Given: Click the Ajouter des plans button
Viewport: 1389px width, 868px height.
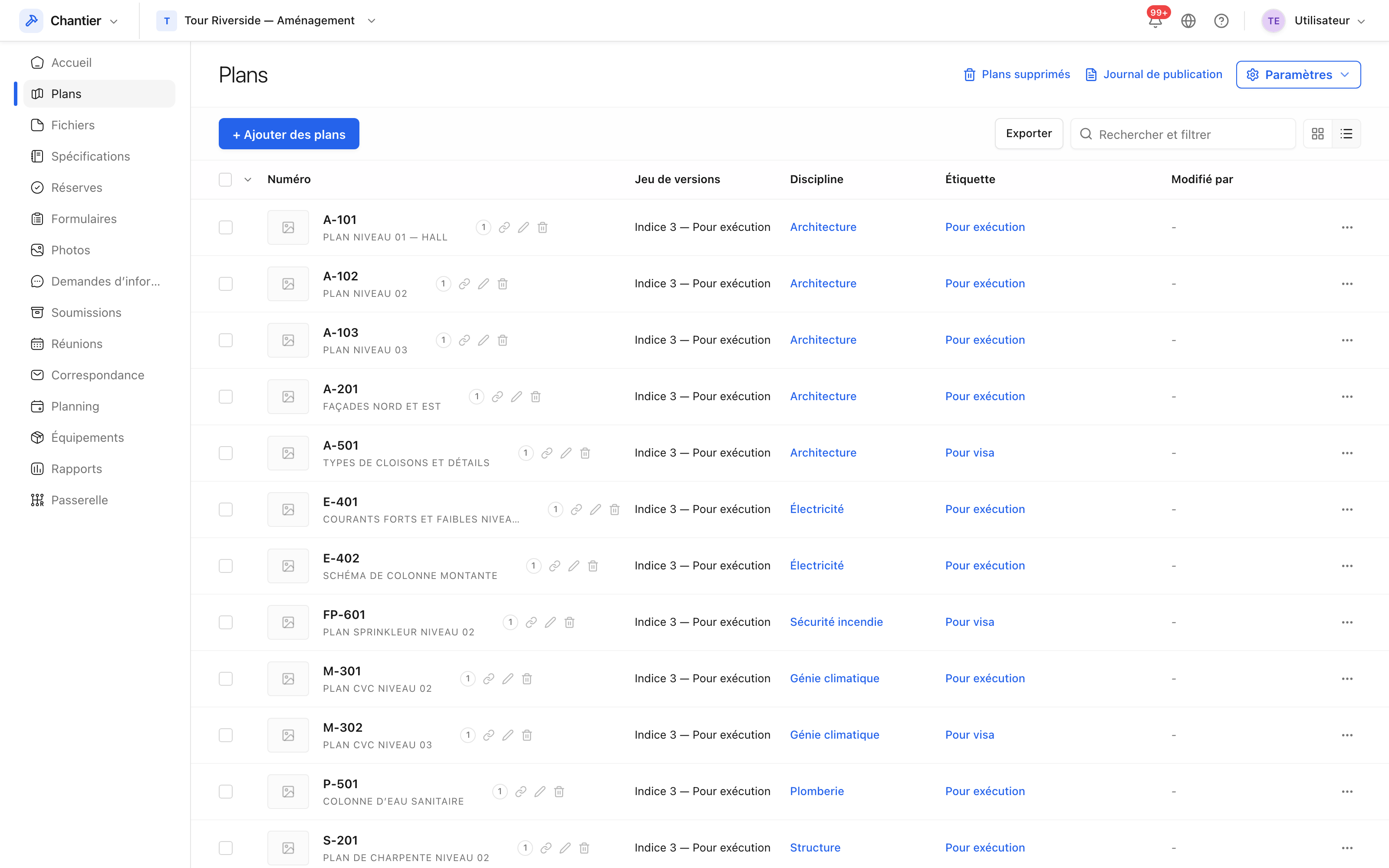Looking at the screenshot, I should click(289, 134).
